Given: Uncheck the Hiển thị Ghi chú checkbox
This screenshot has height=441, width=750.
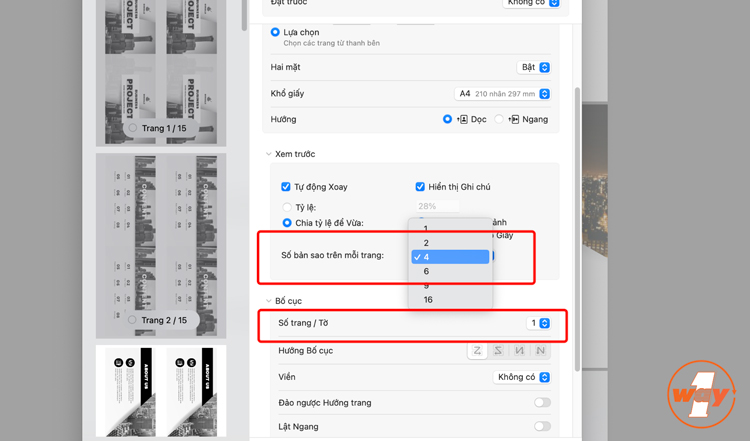Looking at the screenshot, I should (420, 187).
